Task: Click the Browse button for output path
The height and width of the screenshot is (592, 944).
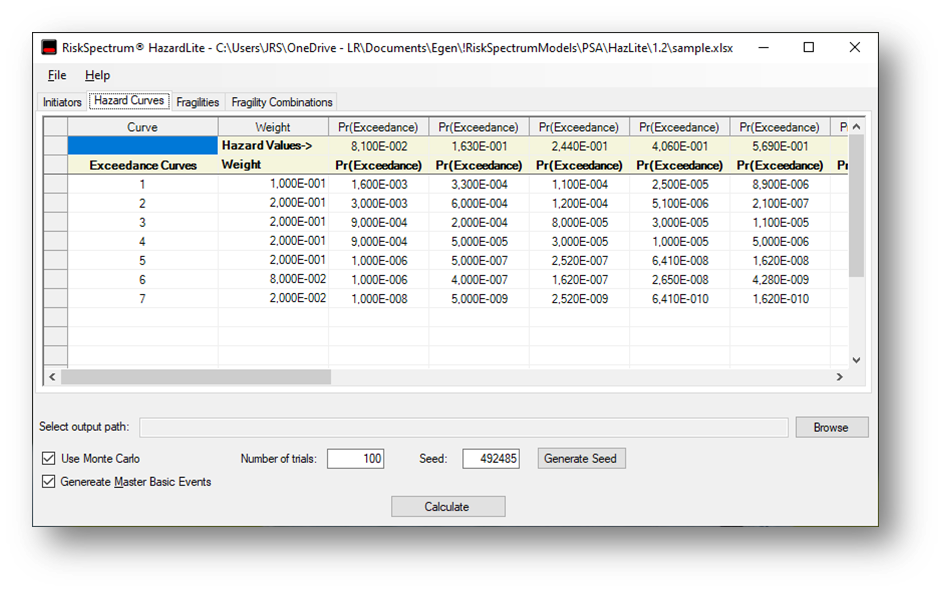Action: pos(831,427)
